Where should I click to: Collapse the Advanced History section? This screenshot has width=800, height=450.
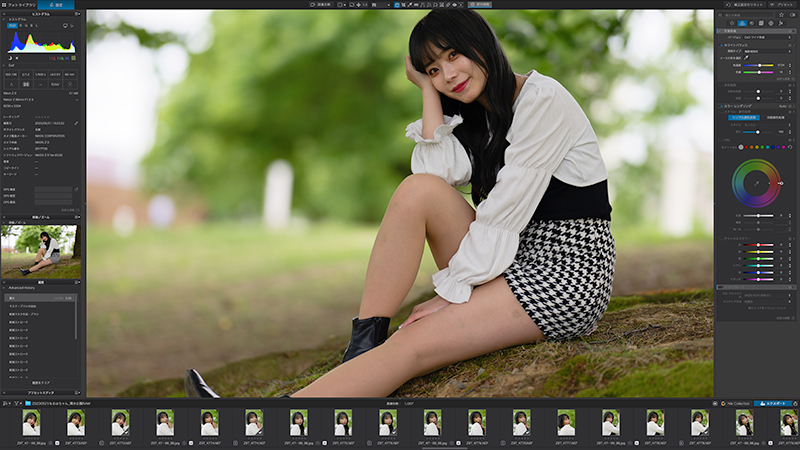4,288
